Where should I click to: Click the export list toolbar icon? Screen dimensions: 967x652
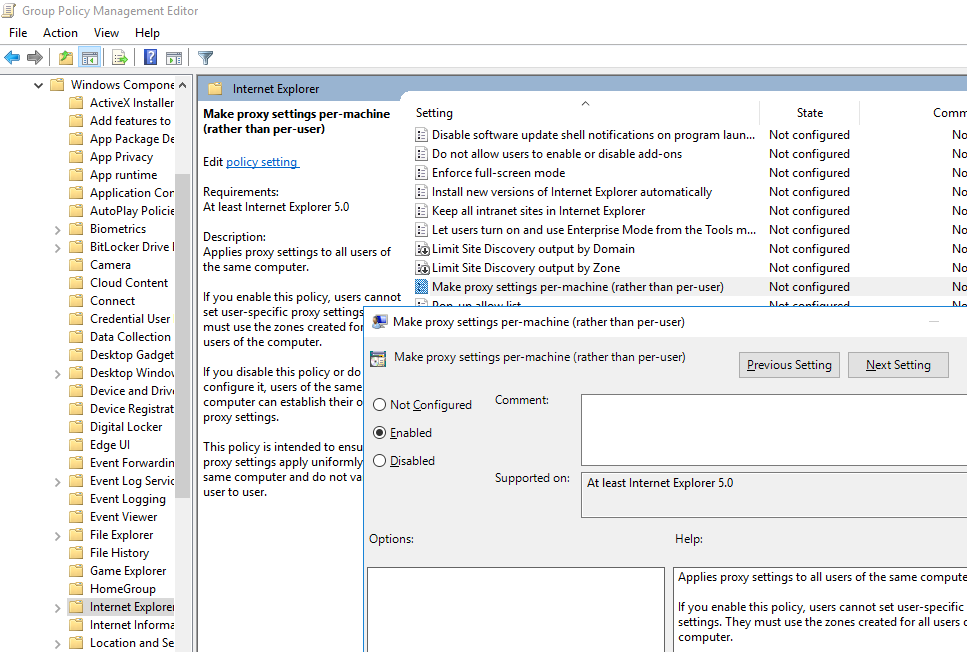(x=120, y=58)
